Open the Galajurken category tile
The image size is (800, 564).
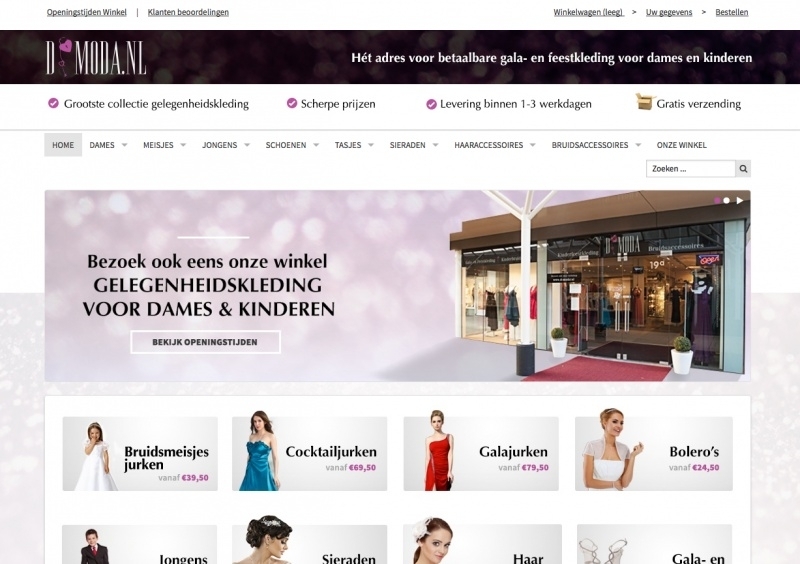(x=481, y=453)
